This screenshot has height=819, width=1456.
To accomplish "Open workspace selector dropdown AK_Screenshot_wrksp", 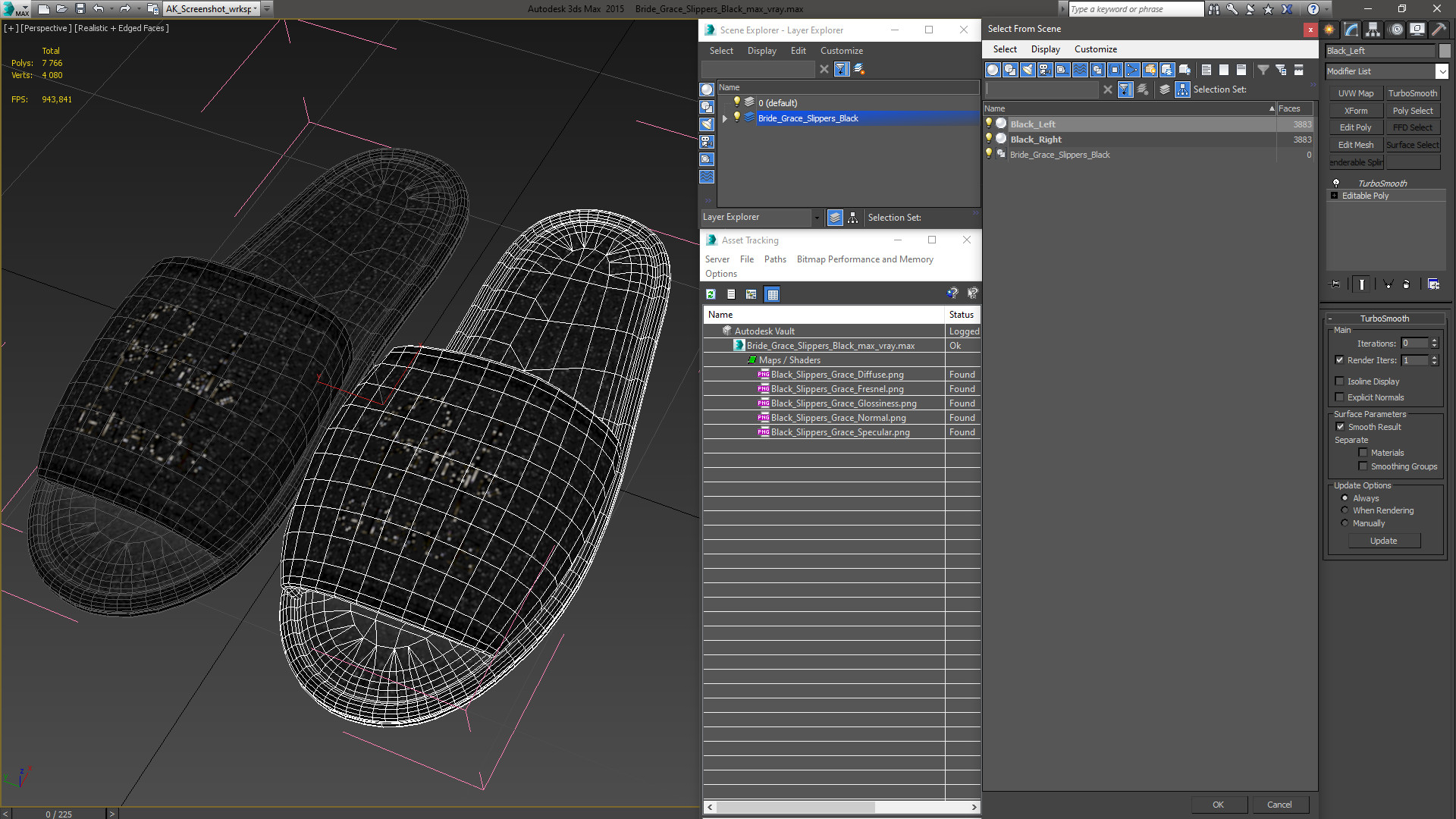I will [x=256, y=9].
